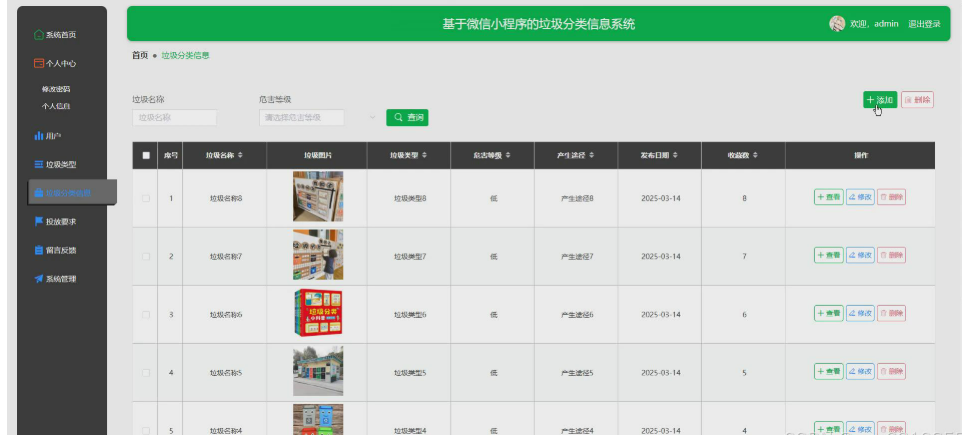Sort by 发布日期 column arrows
The image size is (962, 435).
click(x=675, y=156)
